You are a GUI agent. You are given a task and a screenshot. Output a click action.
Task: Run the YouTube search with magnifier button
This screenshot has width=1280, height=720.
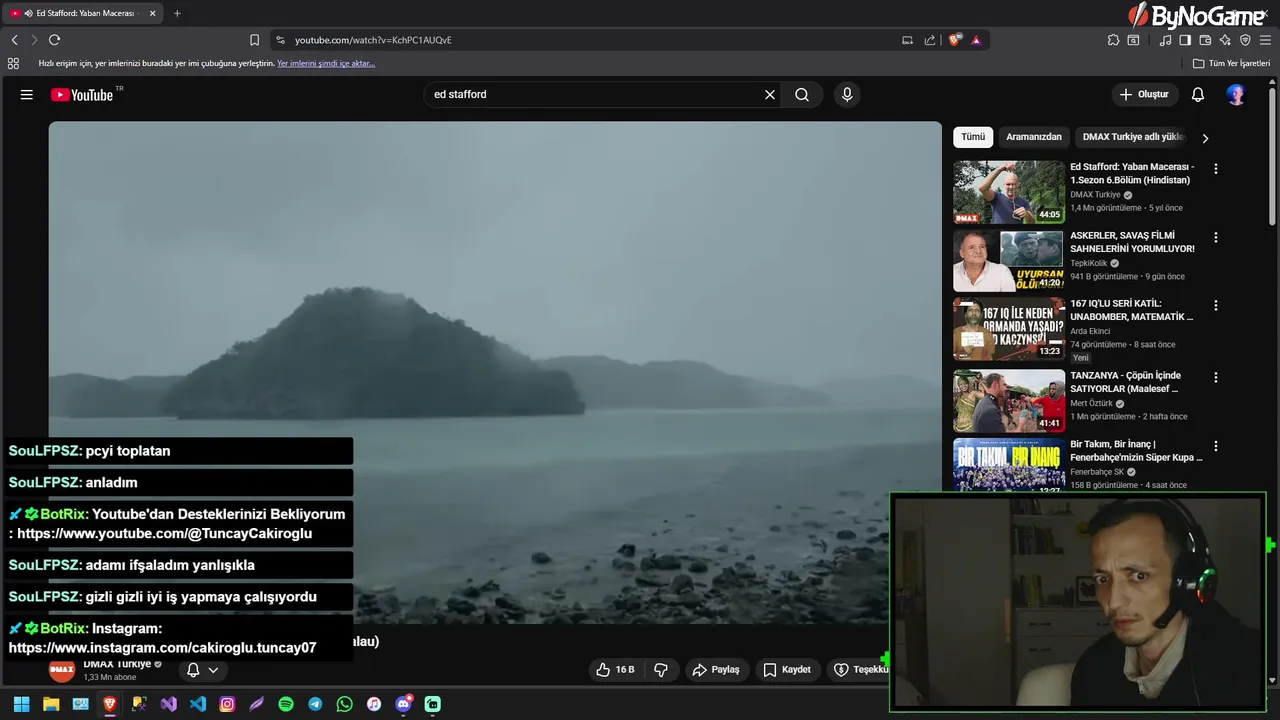(x=802, y=95)
